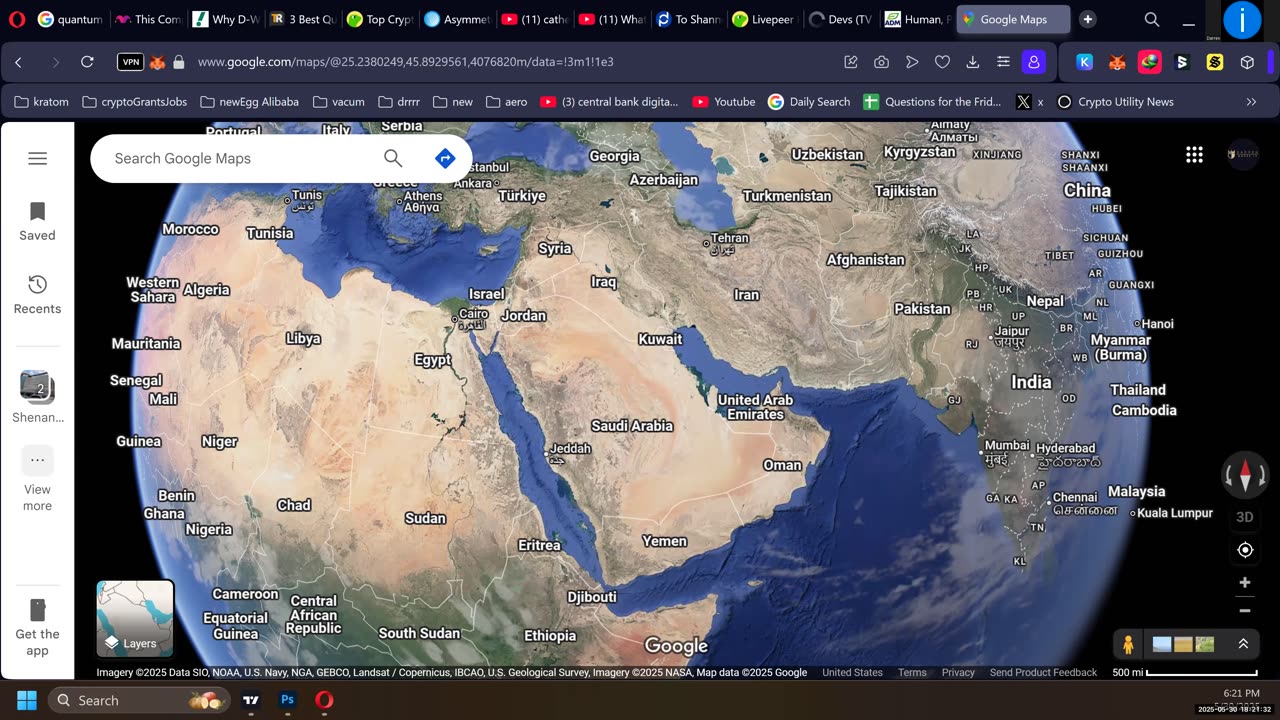Switch to the Livepeer tab
The height and width of the screenshot is (720, 1280).
pyautogui.click(x=763, y=19)
